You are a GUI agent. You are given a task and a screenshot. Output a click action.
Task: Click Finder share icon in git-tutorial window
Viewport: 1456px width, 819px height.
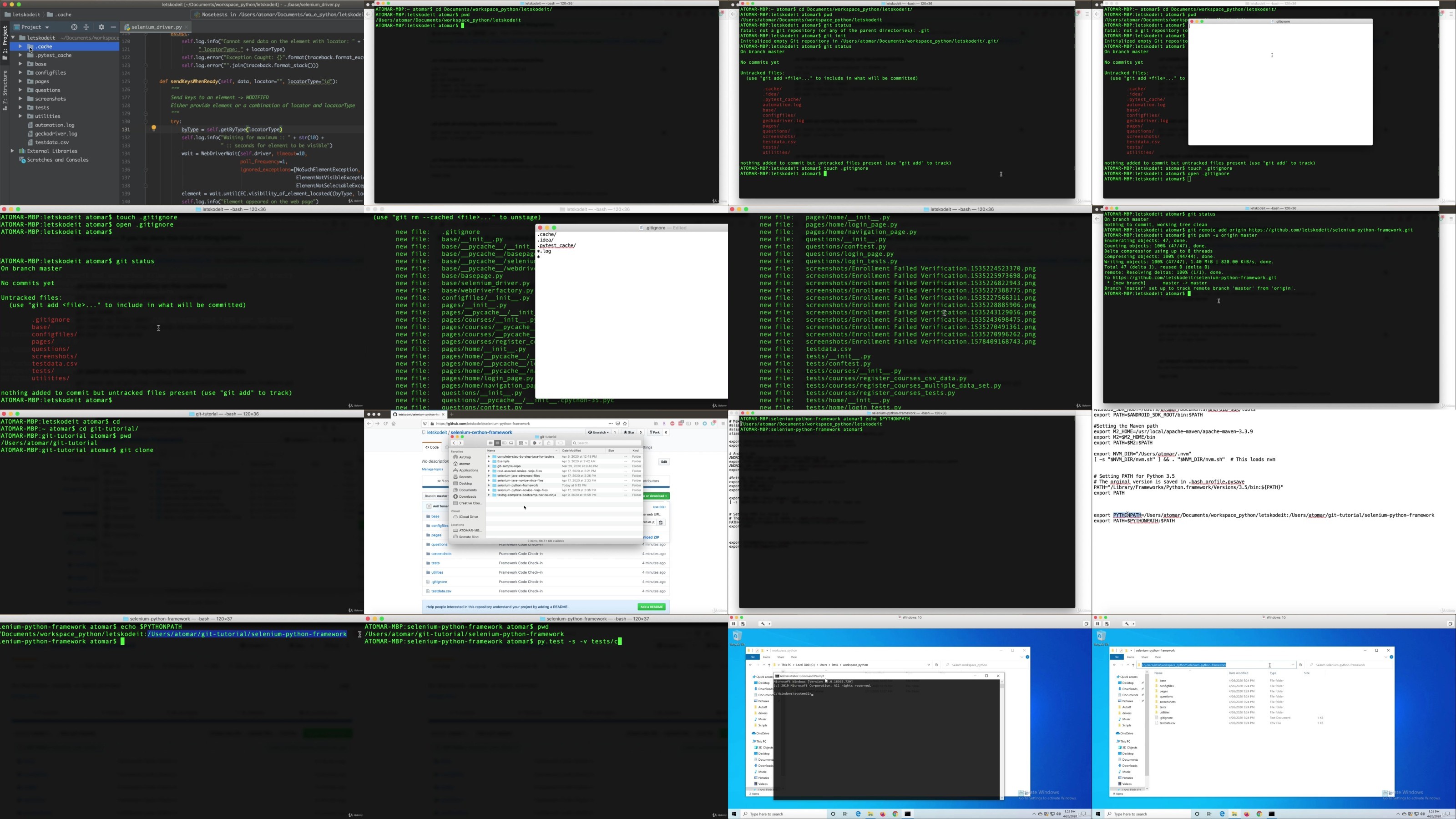click(x=549, y=443)
